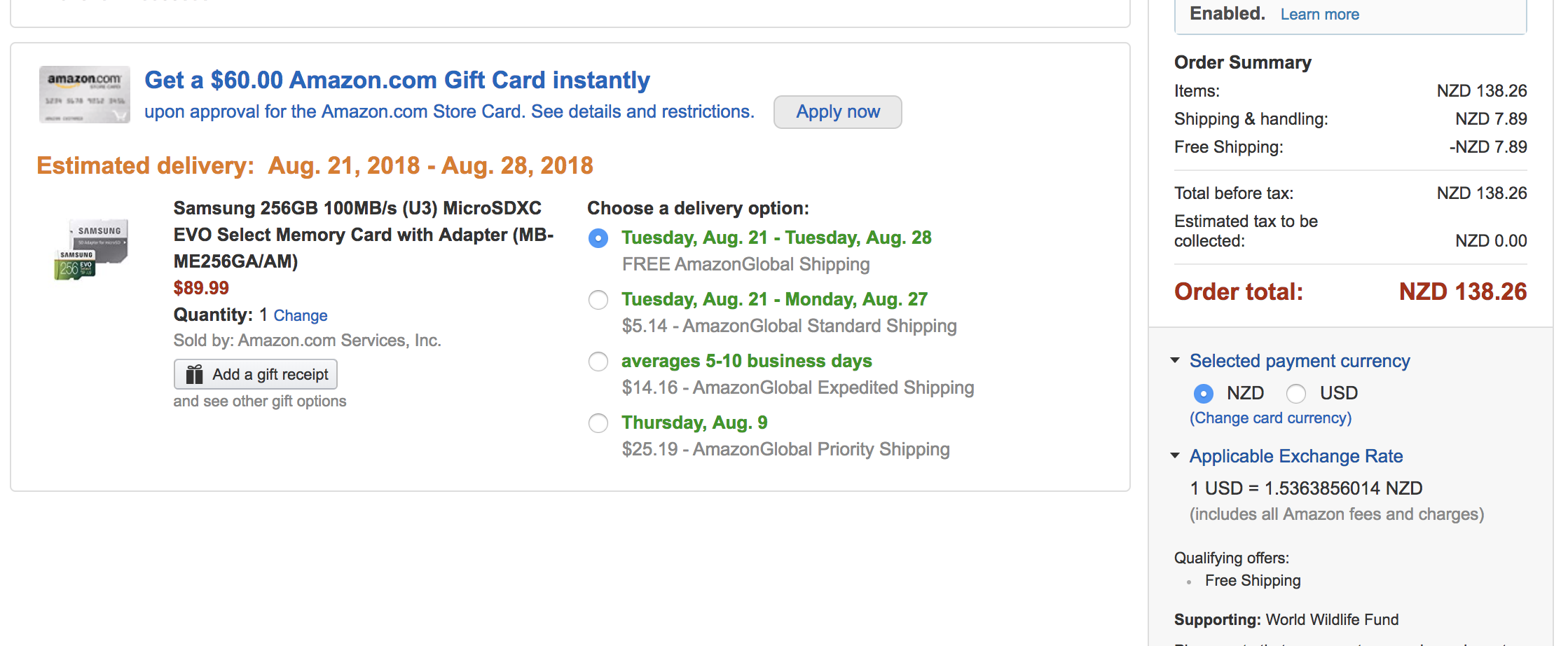
Task: Open the Learn more link
Action: pyautogui.click(x=1319, y=14)
